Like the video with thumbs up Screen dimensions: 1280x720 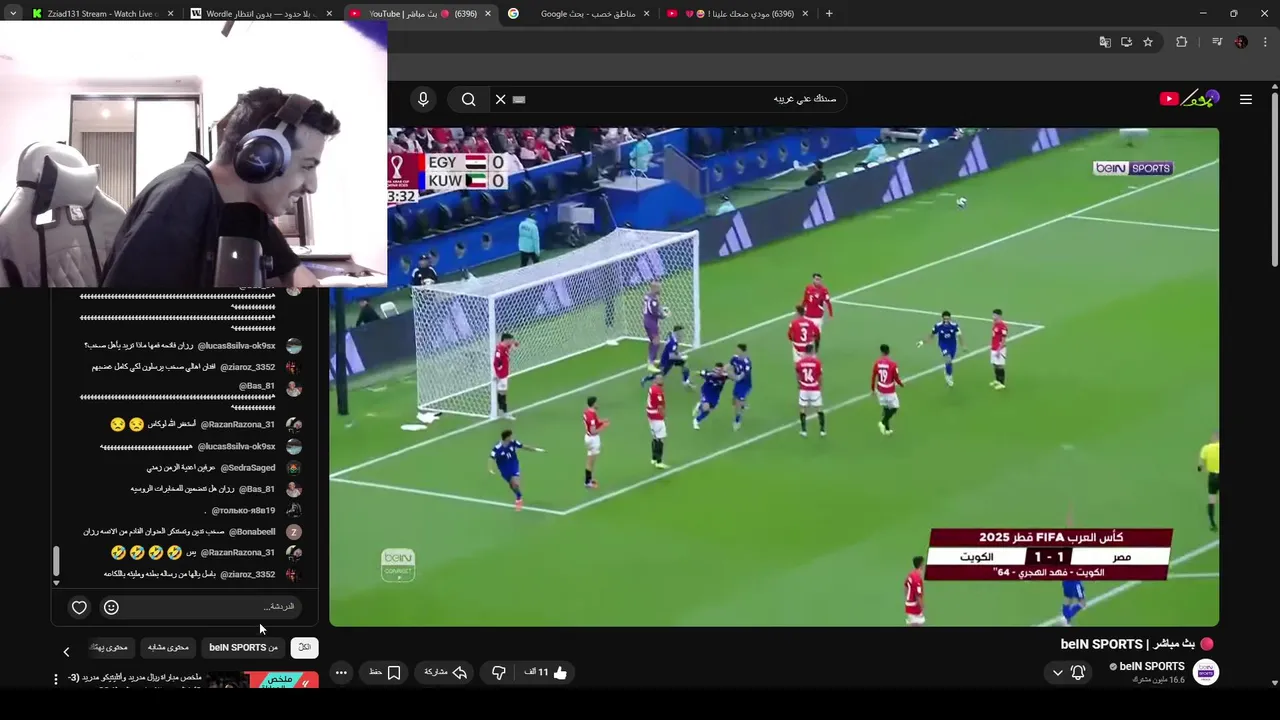point(547,673)
